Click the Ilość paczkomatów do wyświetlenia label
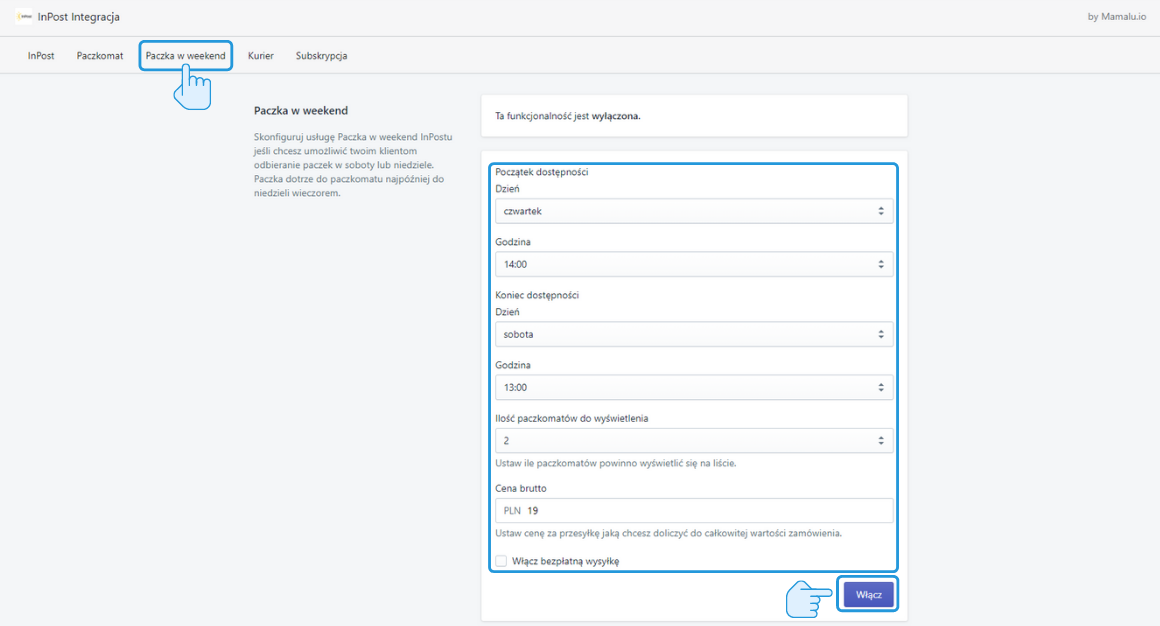The height and width of the screenshot is (626, 1160). (572, 418)
